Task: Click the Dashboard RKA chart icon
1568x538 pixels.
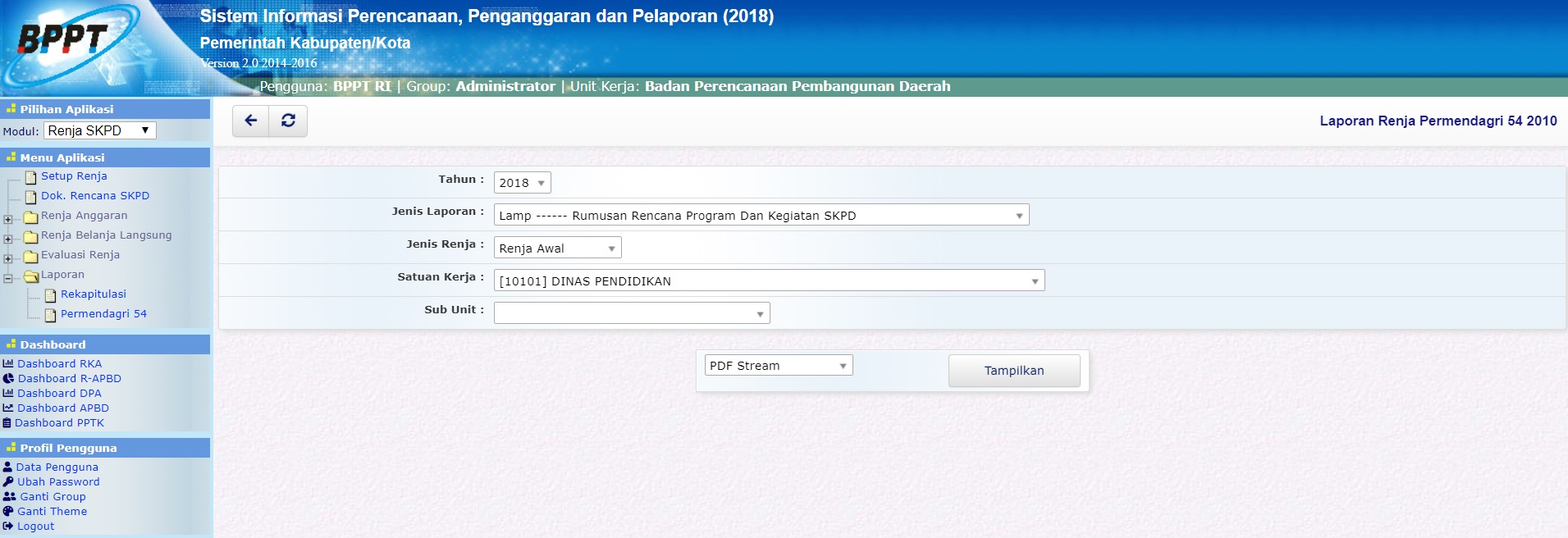Action: coord(8,363)
